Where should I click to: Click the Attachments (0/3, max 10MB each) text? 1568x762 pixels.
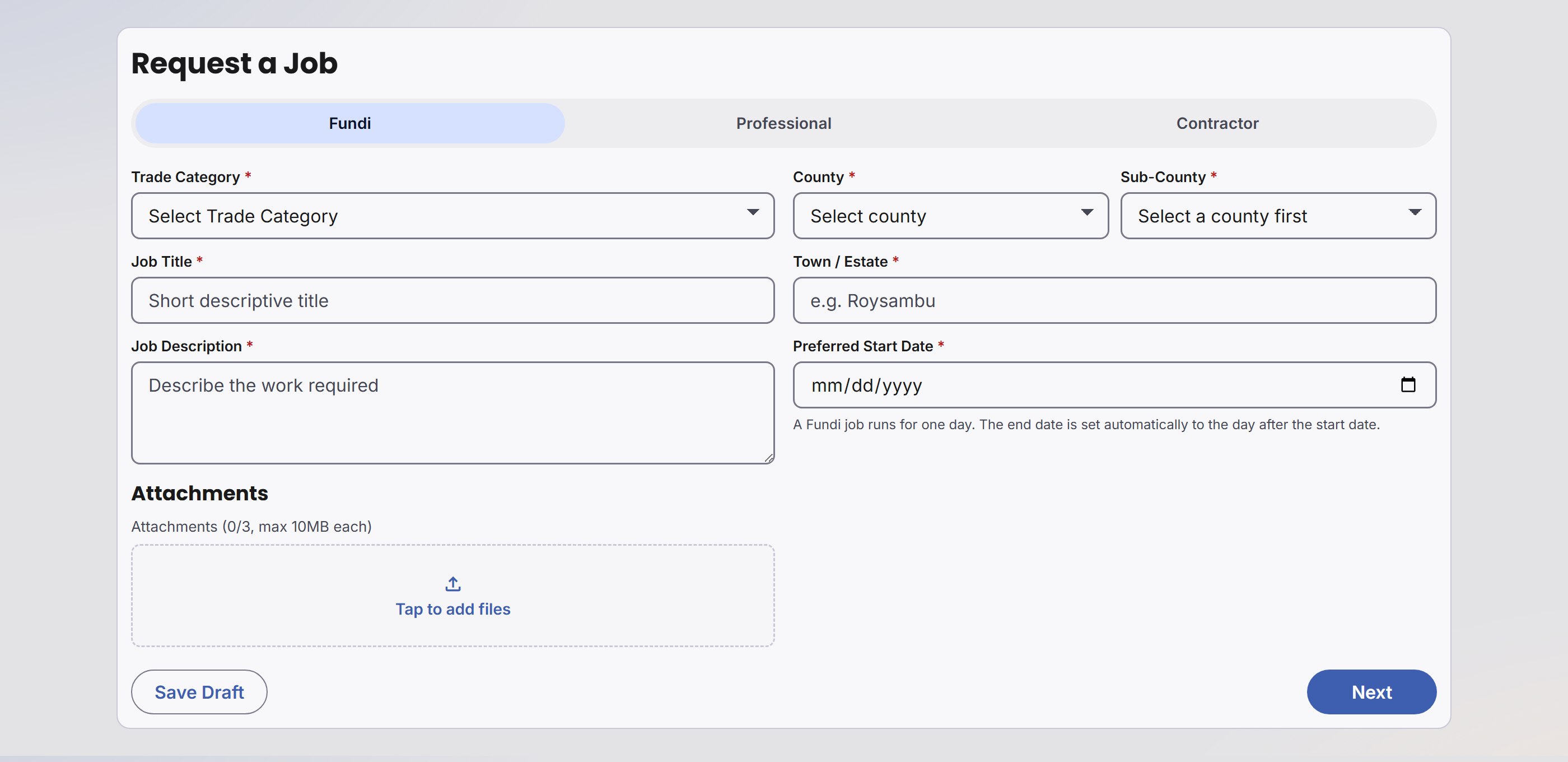coord(251,526)
